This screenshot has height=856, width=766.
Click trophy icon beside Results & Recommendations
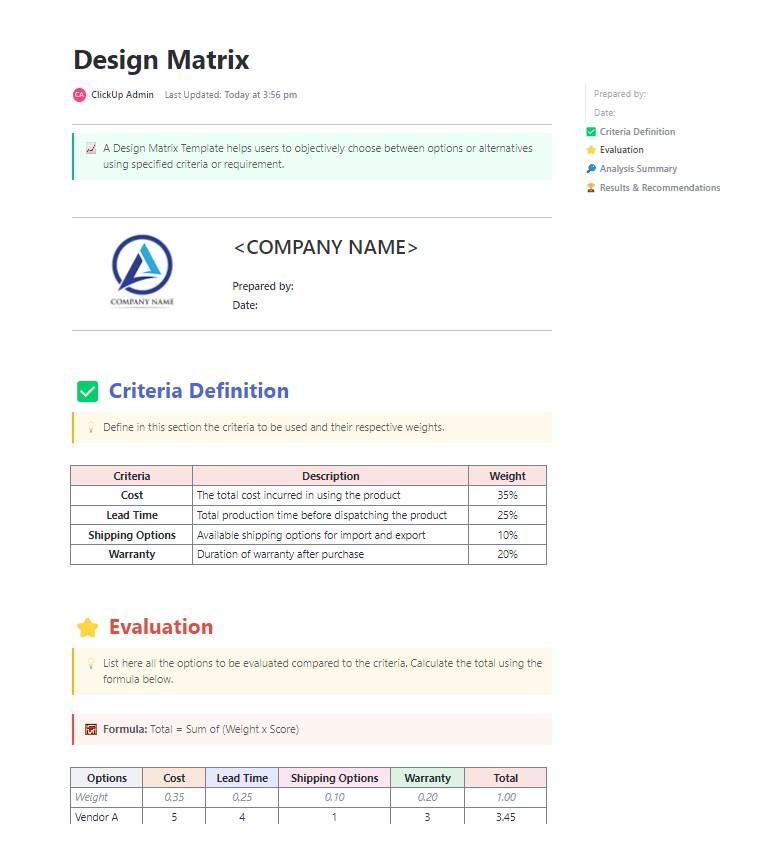[591, 188]
